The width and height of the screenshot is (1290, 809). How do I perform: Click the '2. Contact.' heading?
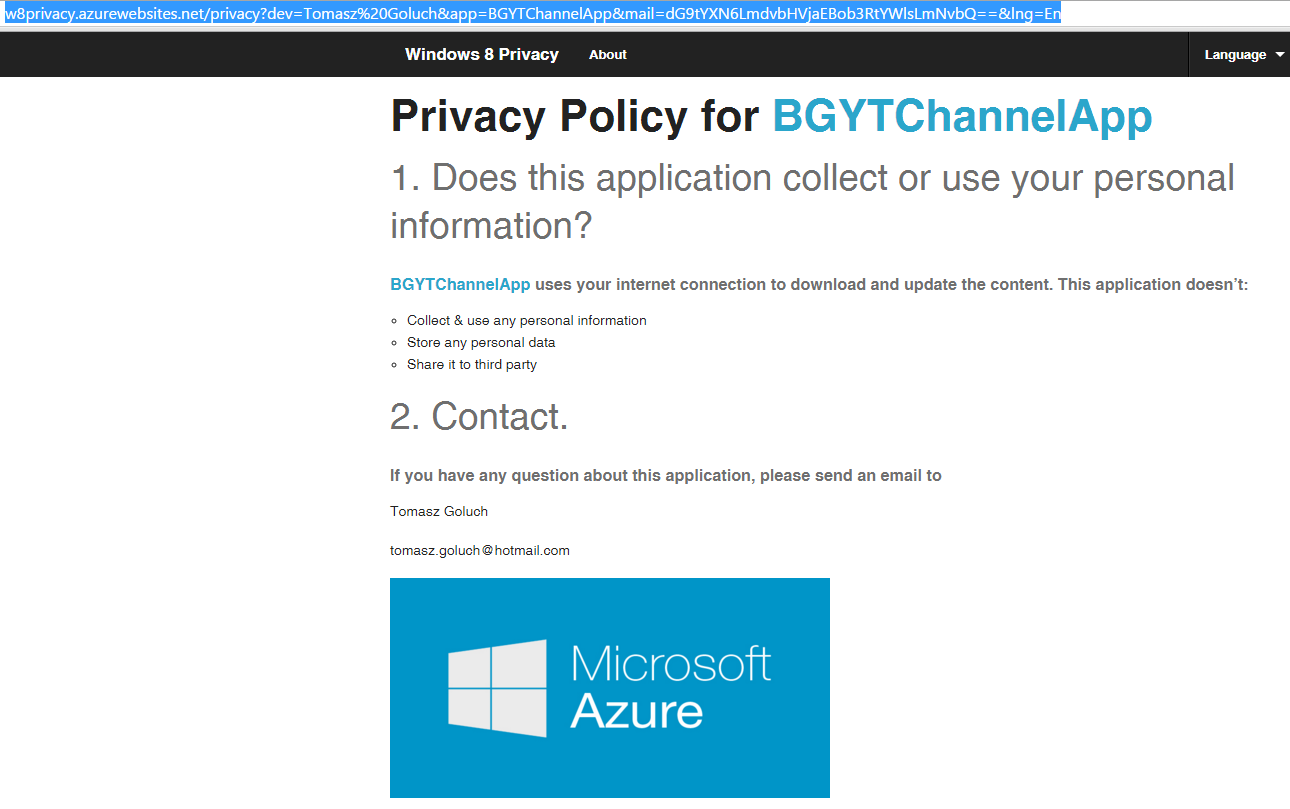click(479, 417)
